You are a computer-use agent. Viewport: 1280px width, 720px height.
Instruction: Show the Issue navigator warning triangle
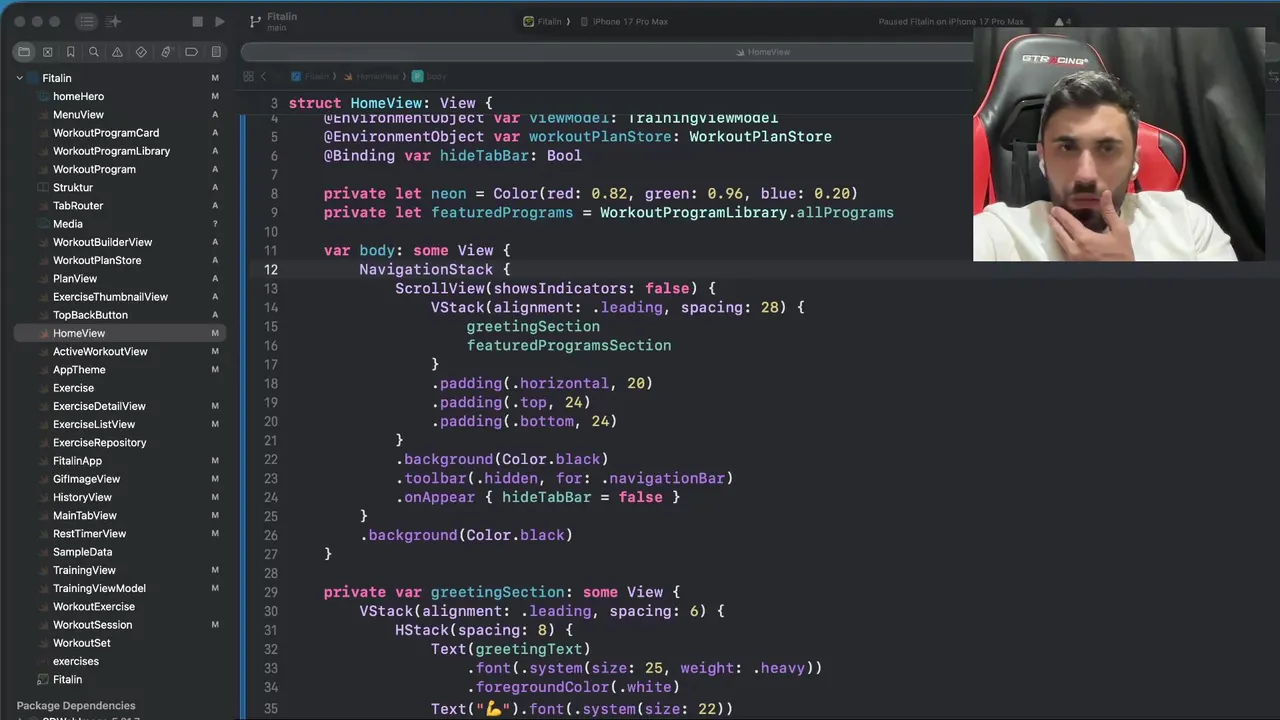[x=117, y=52]
